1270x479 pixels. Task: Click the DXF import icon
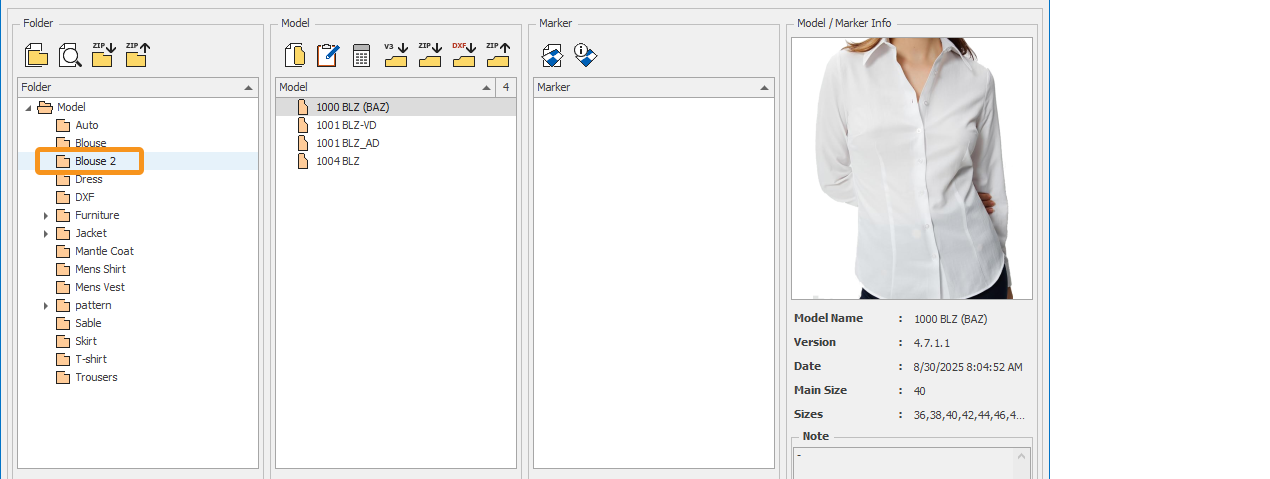(x=463, y=55)
